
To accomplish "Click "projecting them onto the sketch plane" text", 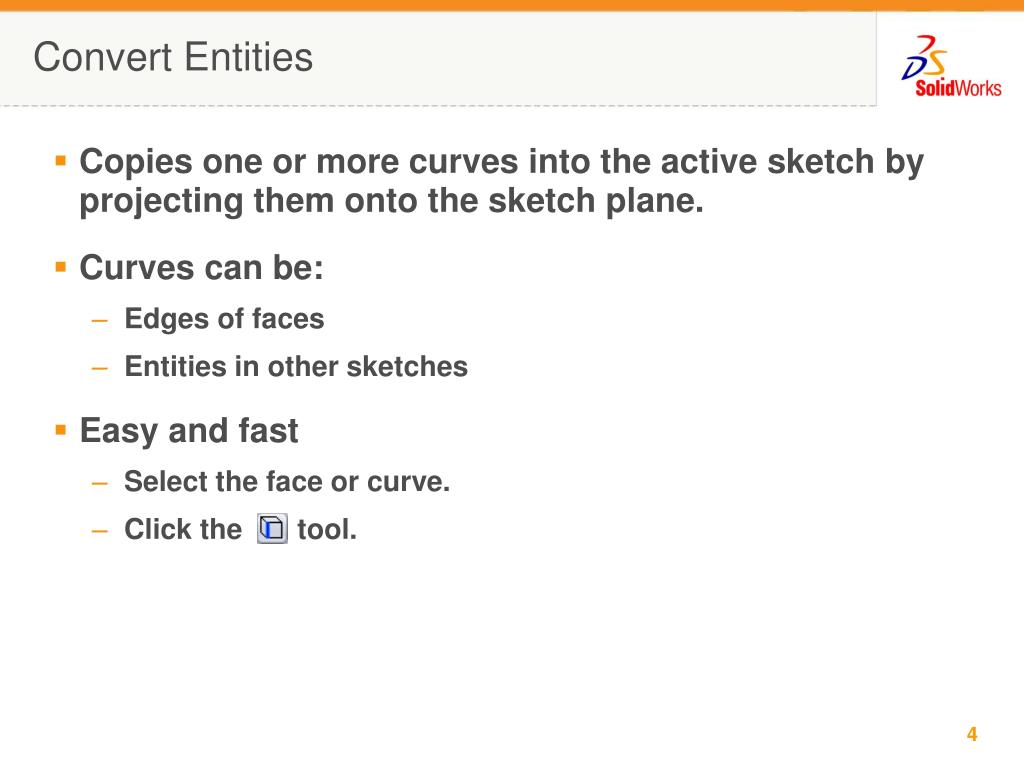I will [x=391, y=200].
